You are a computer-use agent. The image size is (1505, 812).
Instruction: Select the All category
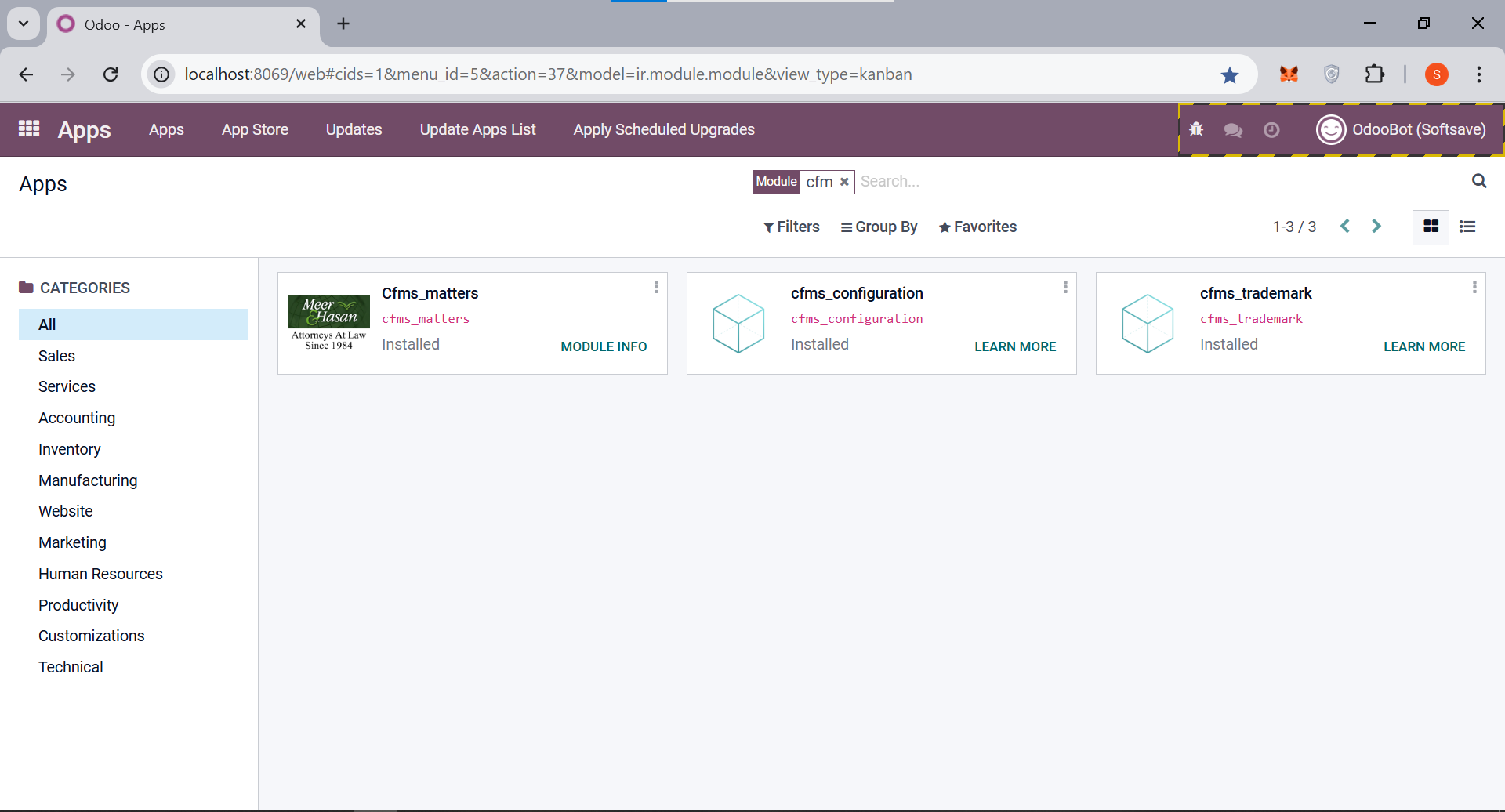(x=133, y=324)
